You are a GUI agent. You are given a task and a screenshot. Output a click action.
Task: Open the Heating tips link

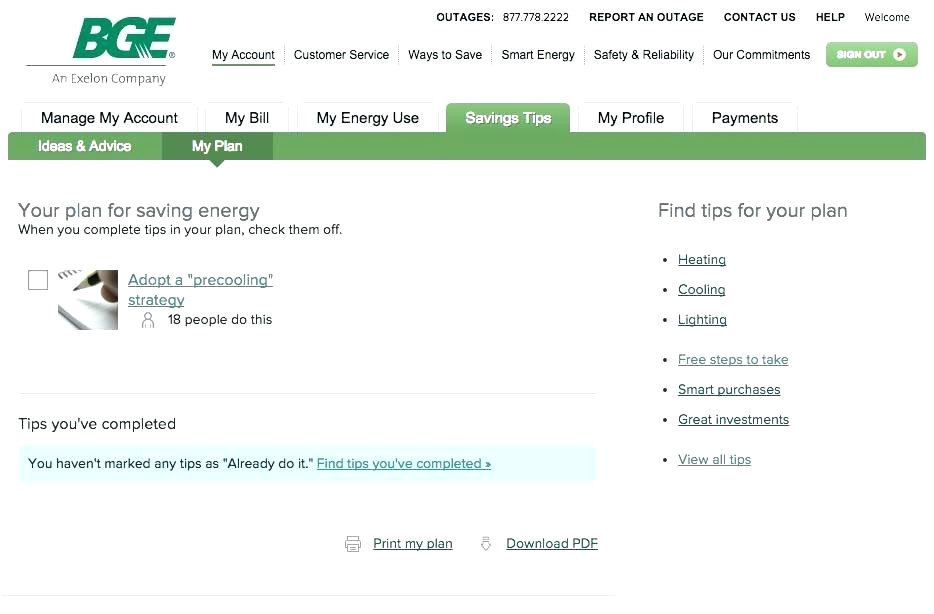tap(702, 260)
